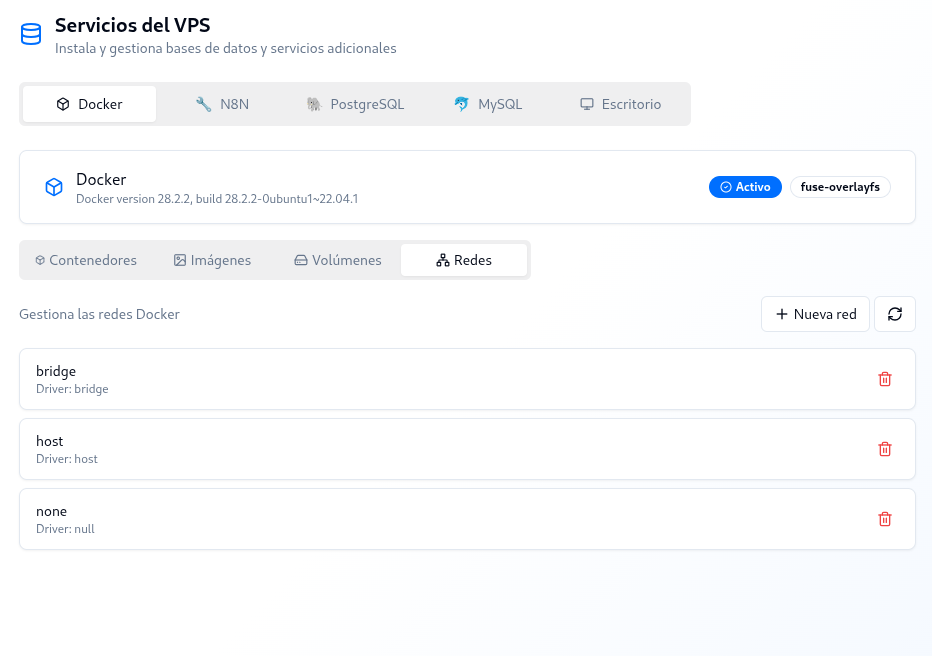Click the 'Gestiona las redes Docker' text
Image resolution: width=932 pixels, height=656 pixels.
tap(99, 314)
